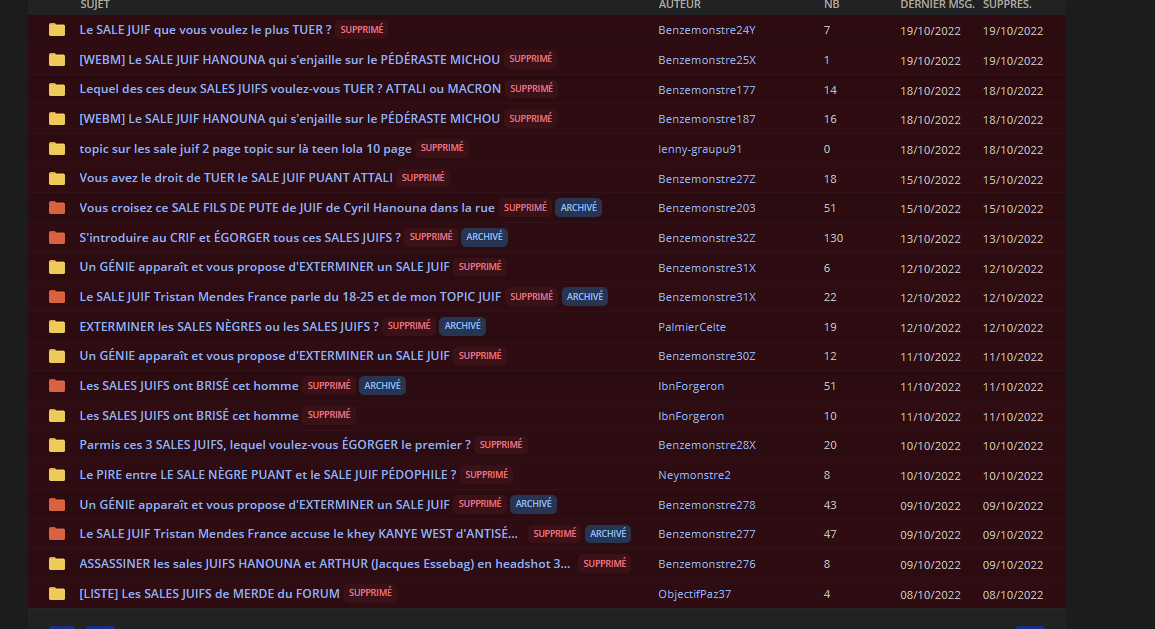The image size is (1155, 629).
Task: Click the folder icon in Benzemonstre30Z's row
Action: (x=57, y=356)
